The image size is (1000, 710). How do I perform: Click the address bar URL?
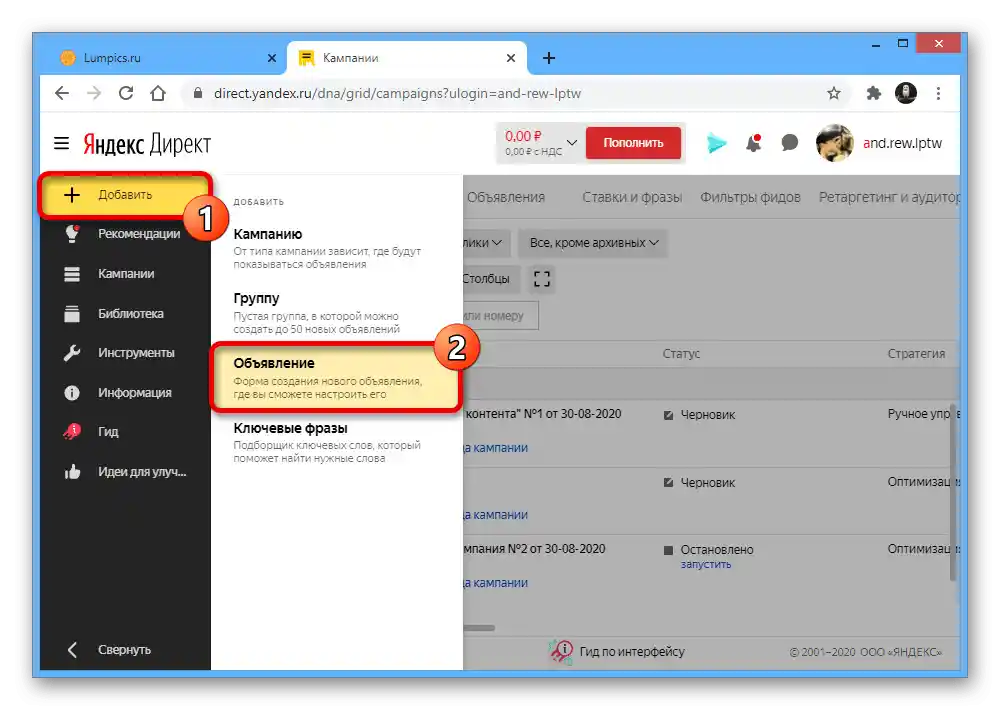[x=397, y=93]
